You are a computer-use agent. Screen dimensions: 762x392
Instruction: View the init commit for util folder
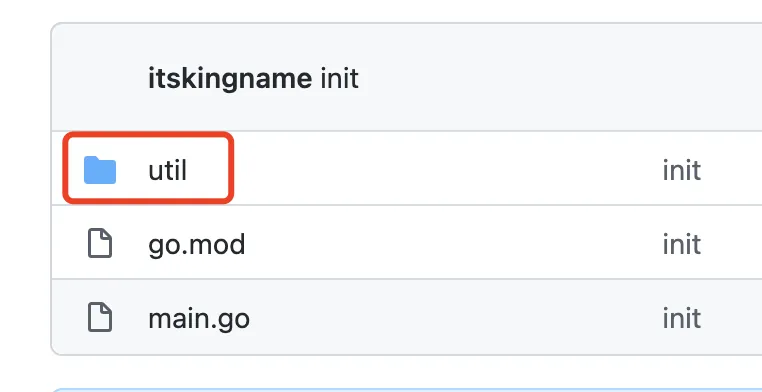(x=681, y=170)
